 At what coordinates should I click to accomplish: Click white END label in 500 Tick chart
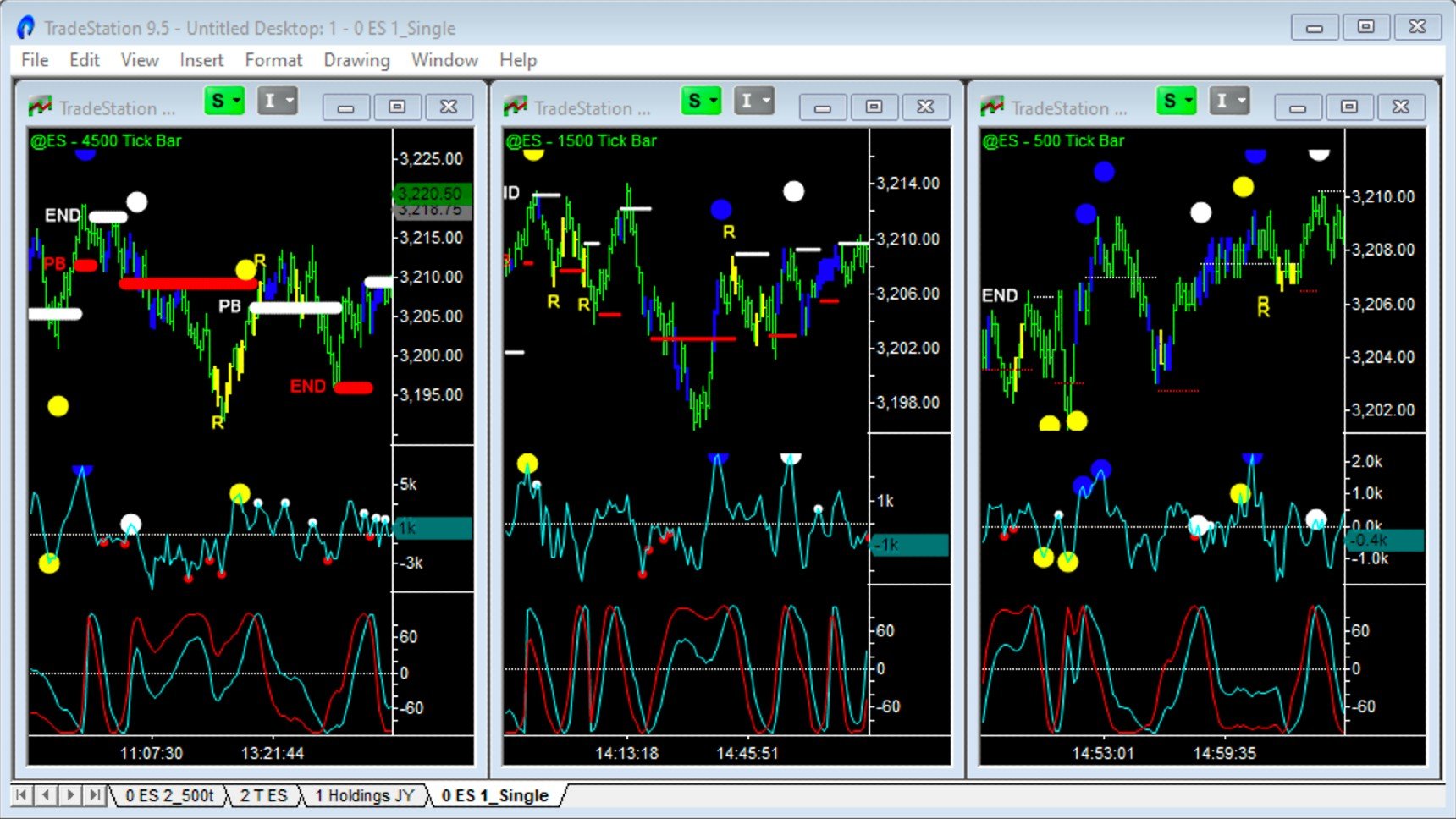coord(1000,295)
